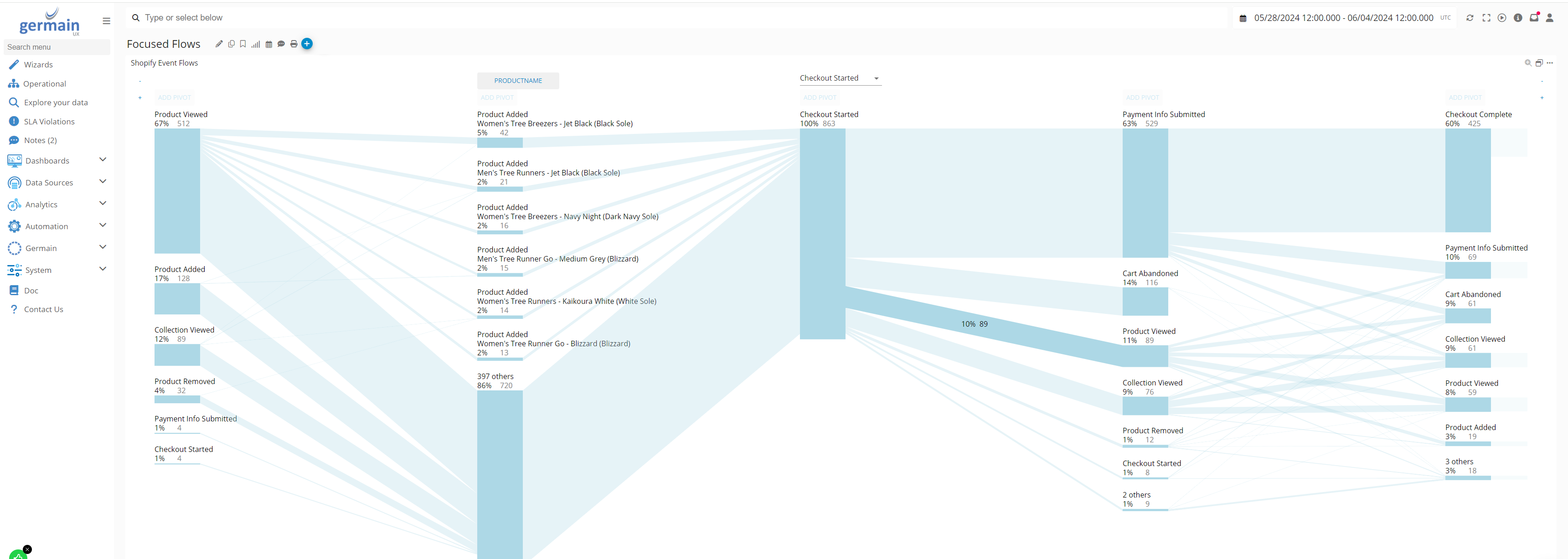Enter fullscreen mode using the top bar icon

(x=1486, y=18)
